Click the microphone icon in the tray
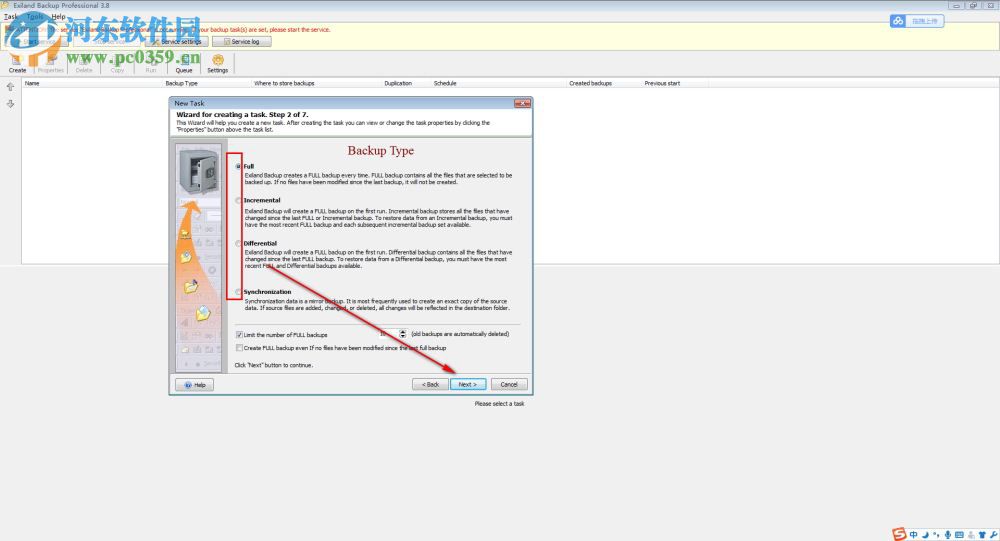 [x=948, y=535]
